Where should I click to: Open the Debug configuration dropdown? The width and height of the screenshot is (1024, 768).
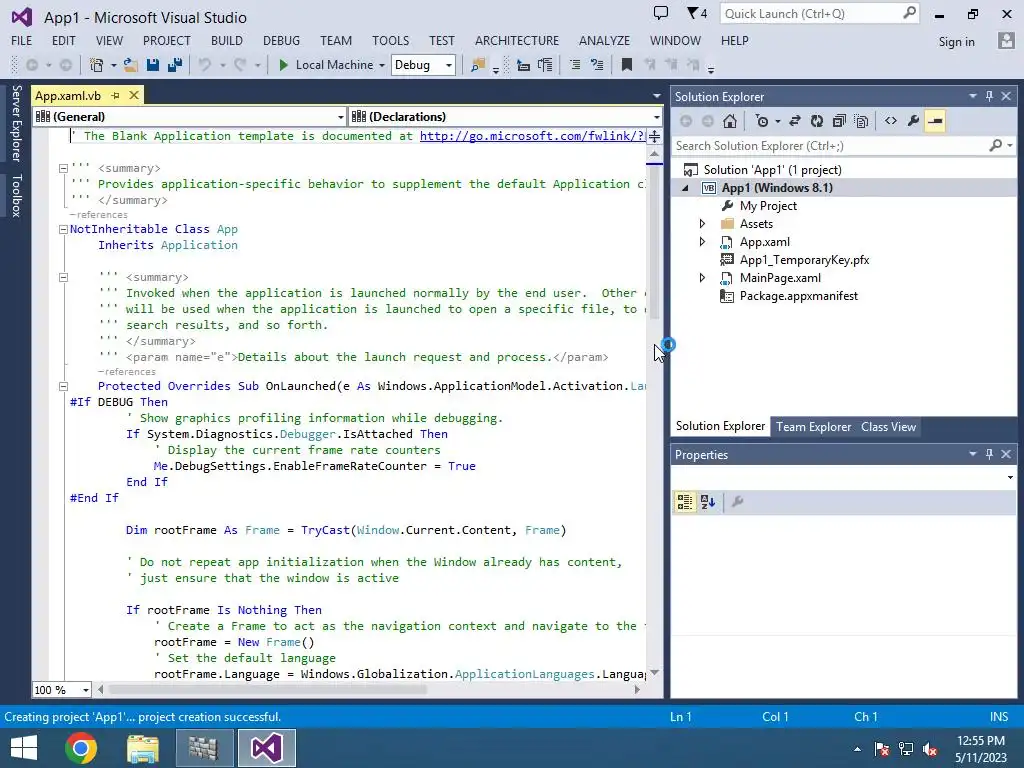(423, 65)
